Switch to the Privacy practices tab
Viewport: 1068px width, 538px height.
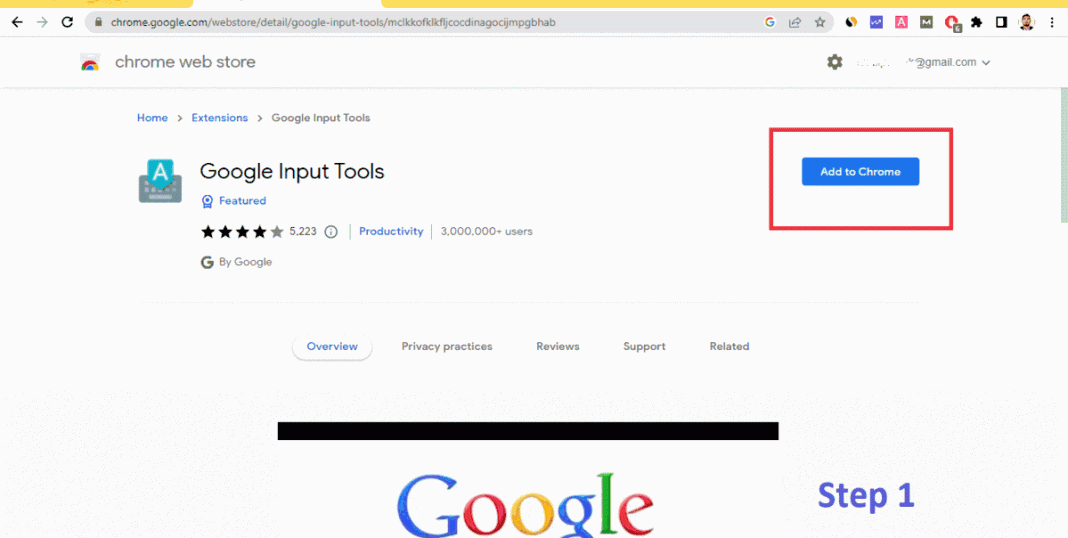click(x=447, y=347)
